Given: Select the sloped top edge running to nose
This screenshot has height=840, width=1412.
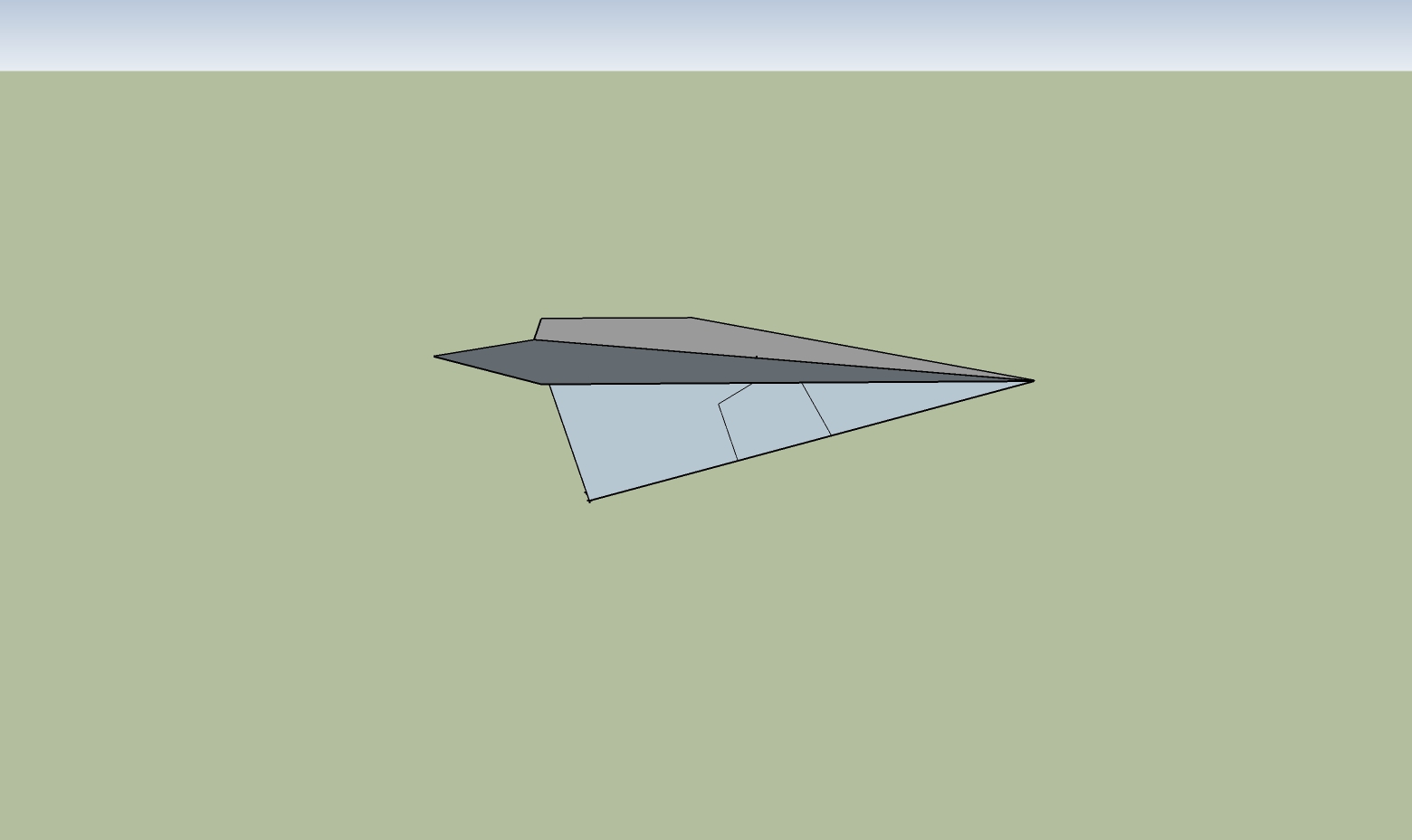Looking at the screenshot, I should [860, 349].
